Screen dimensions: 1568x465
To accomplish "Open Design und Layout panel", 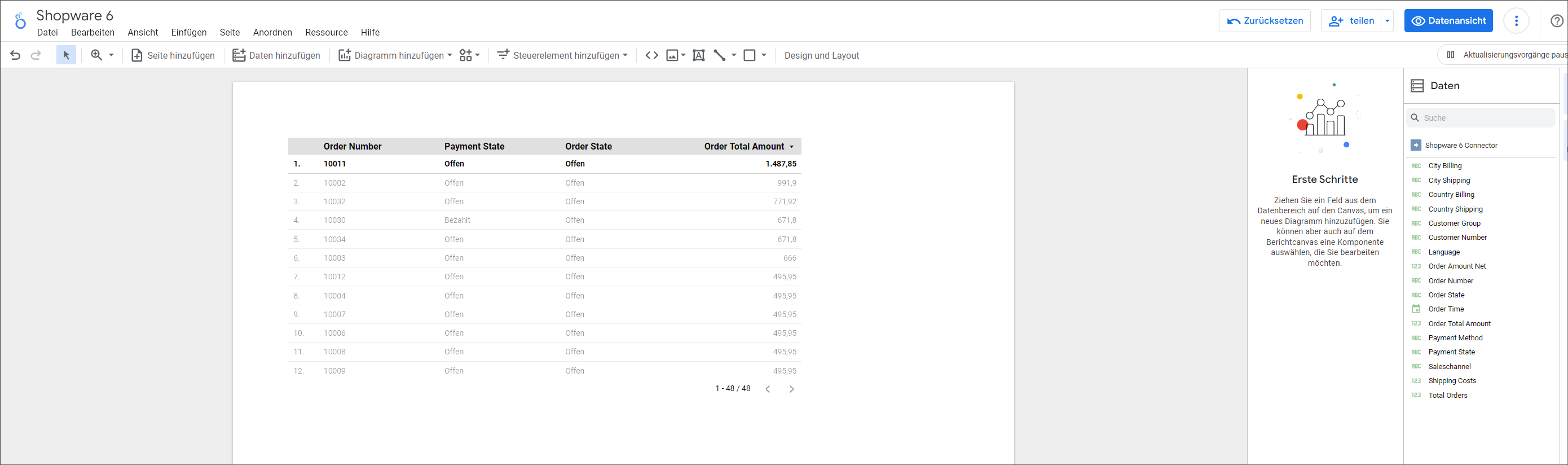I will coord(822,55).
